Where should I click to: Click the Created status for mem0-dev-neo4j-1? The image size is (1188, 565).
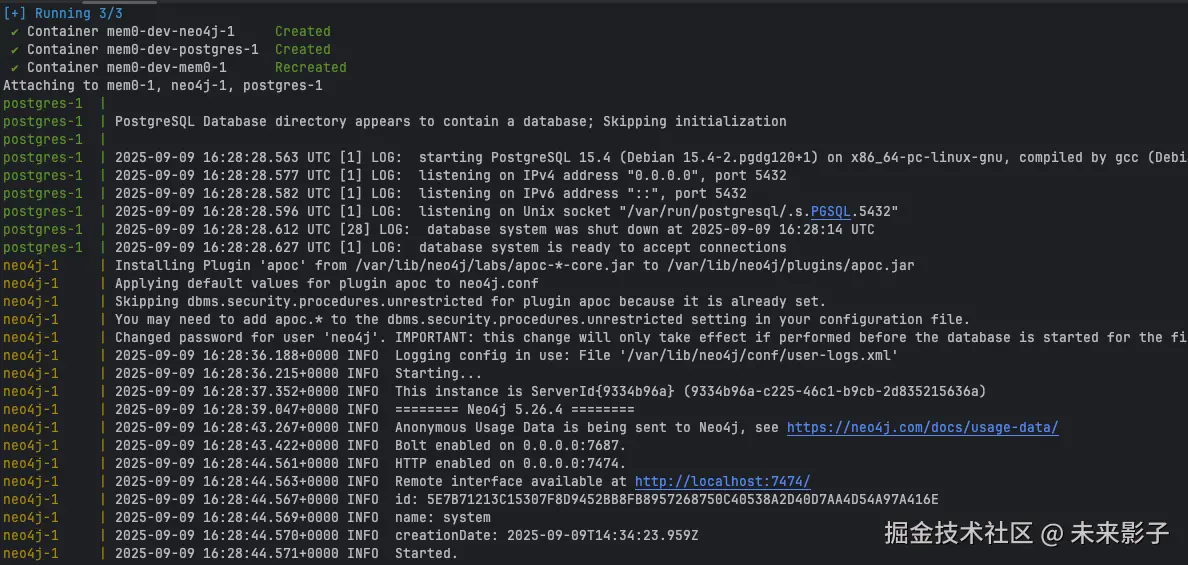(x=302, y=32)
